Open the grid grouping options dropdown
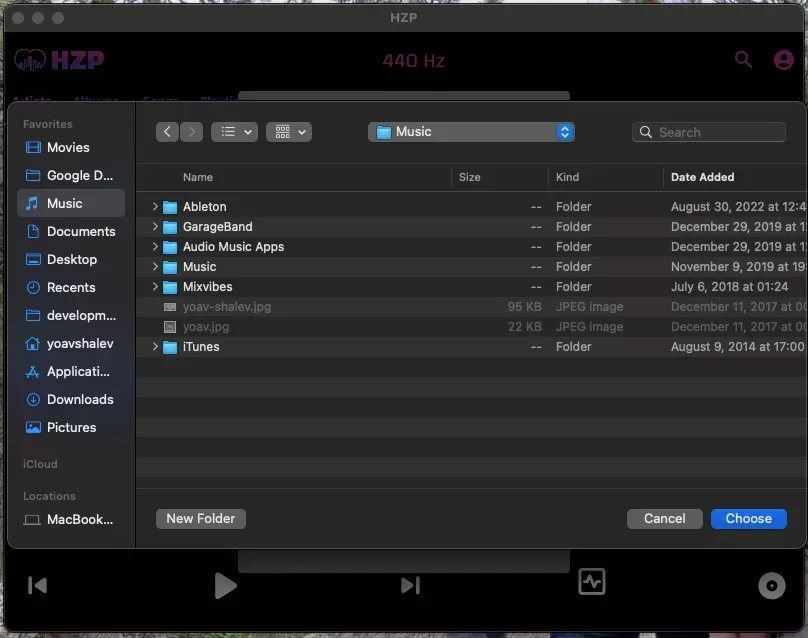 289,132
